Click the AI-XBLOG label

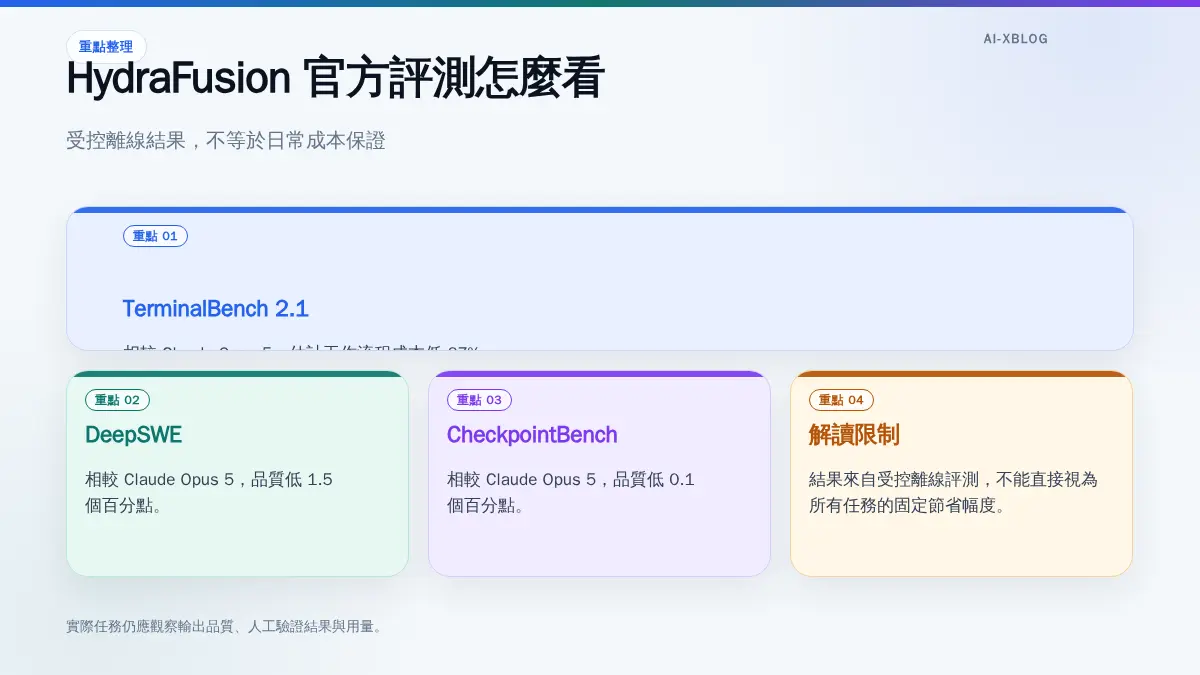[x=1015, y=39]
